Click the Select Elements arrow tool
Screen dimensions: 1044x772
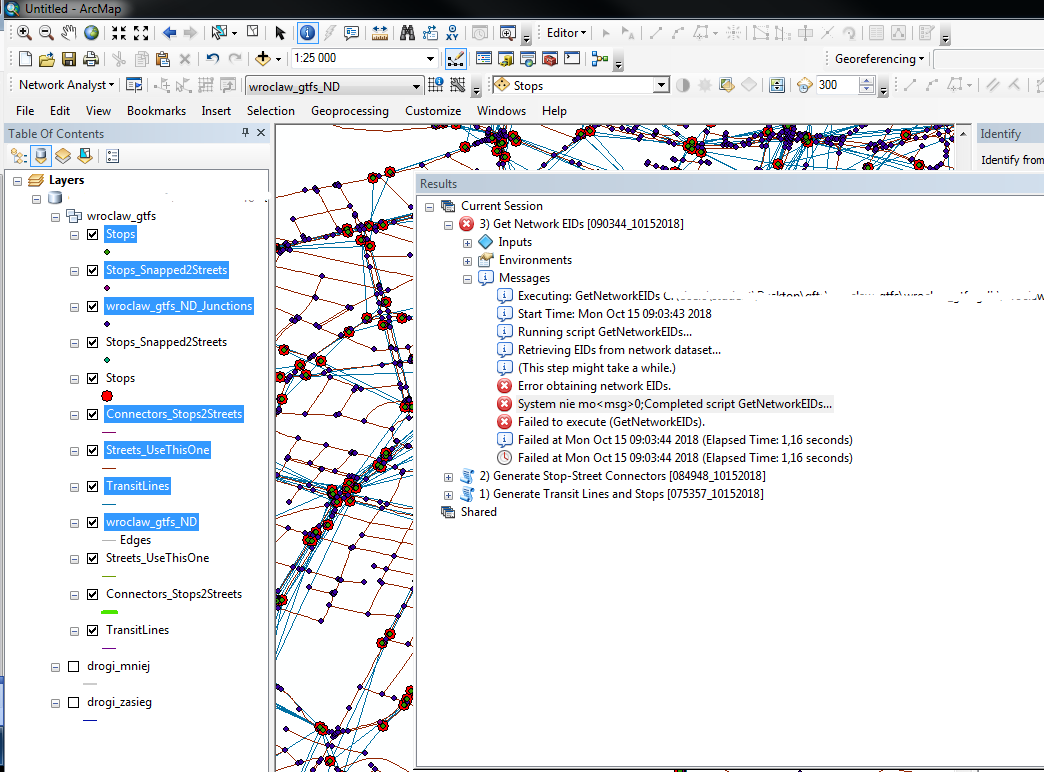click(280, 33)
